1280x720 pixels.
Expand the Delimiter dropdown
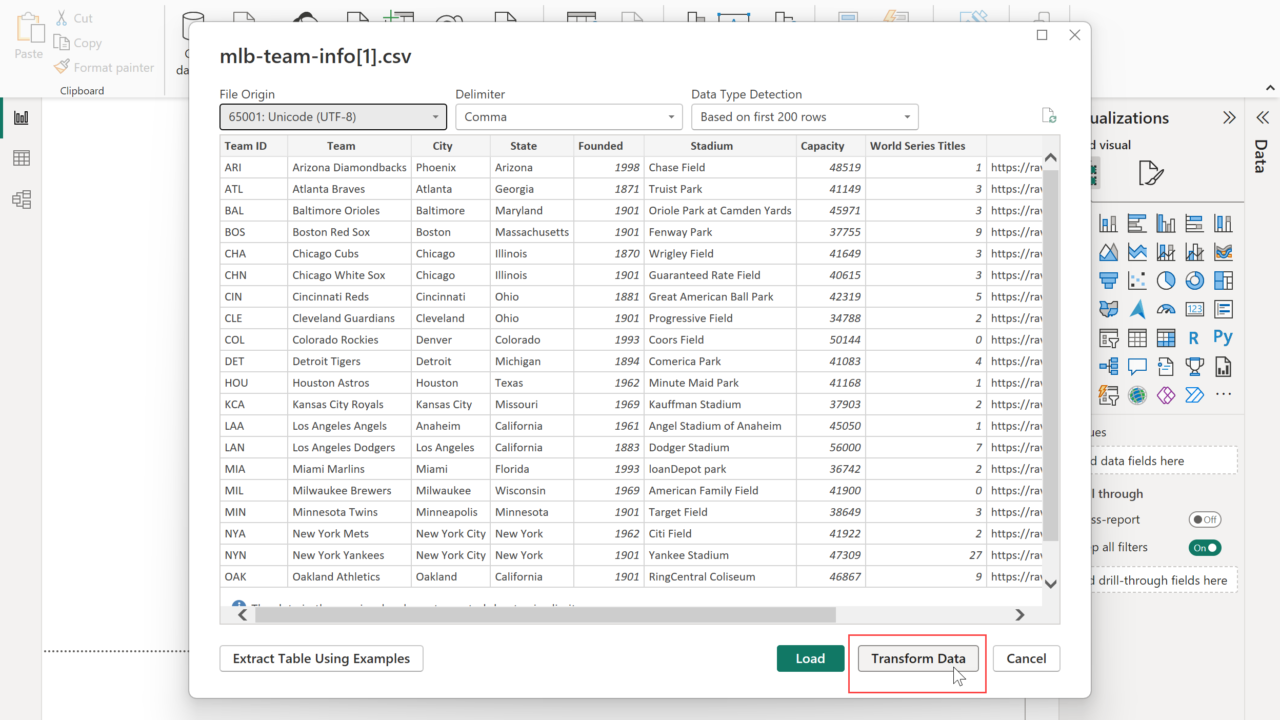coord(569,117)
